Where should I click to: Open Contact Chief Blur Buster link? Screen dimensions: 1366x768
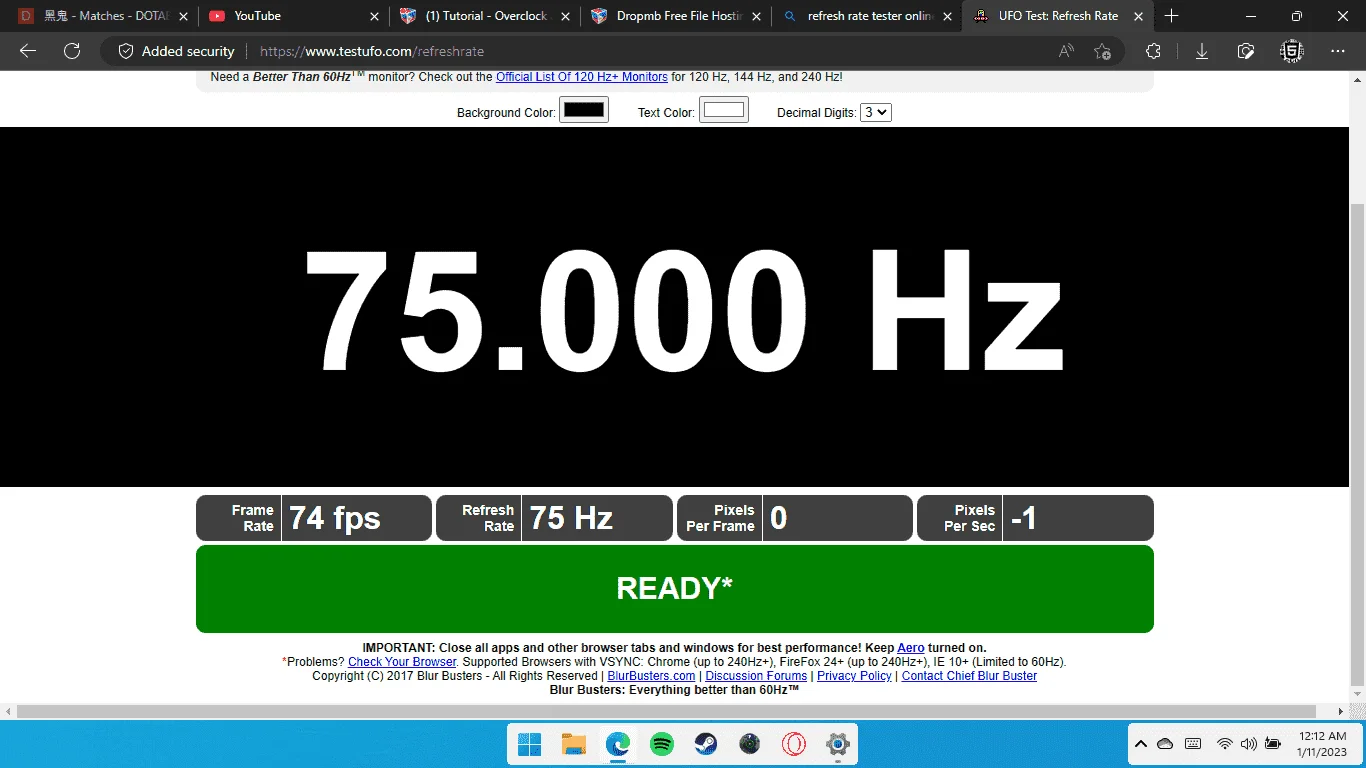click(969, 676)
